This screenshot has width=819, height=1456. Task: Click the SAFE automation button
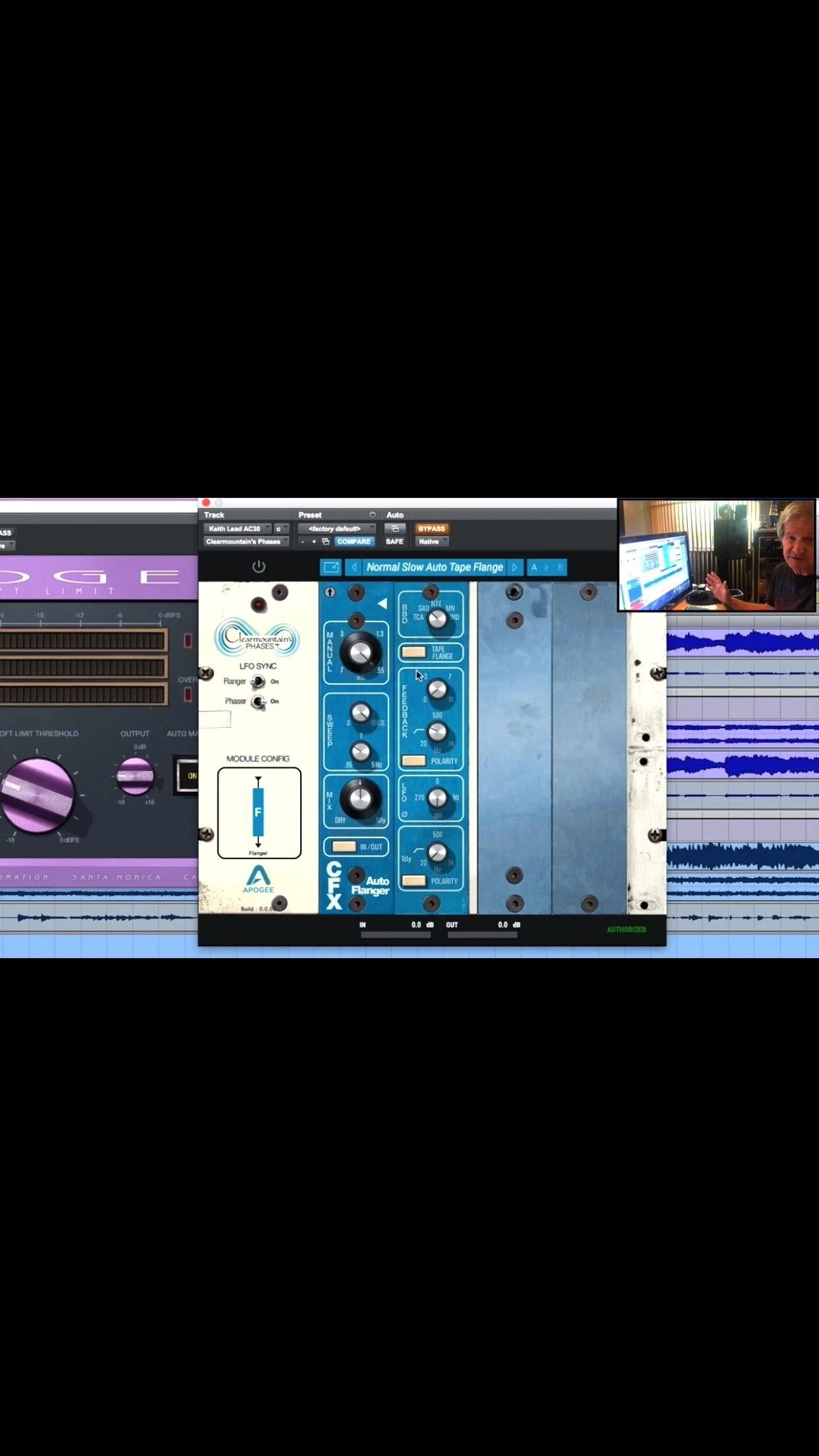[x=394, y=542]
